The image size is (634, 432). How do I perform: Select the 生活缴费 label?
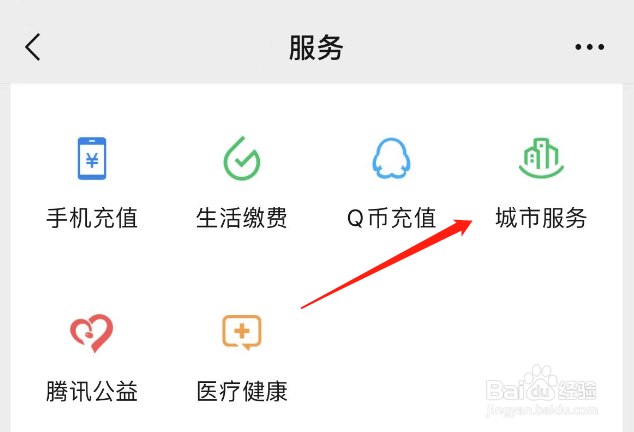pos(242,218)
